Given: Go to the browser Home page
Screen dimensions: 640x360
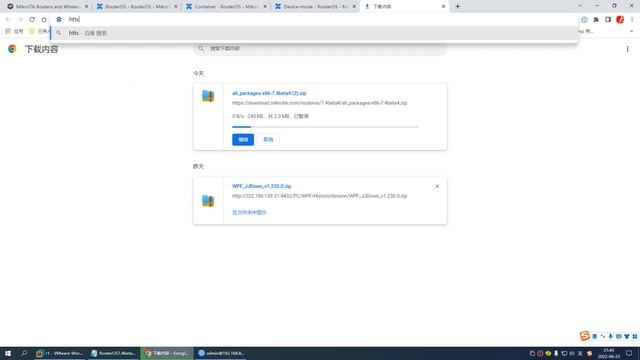Looking at the screenshot, I should (x=44, y=19).
